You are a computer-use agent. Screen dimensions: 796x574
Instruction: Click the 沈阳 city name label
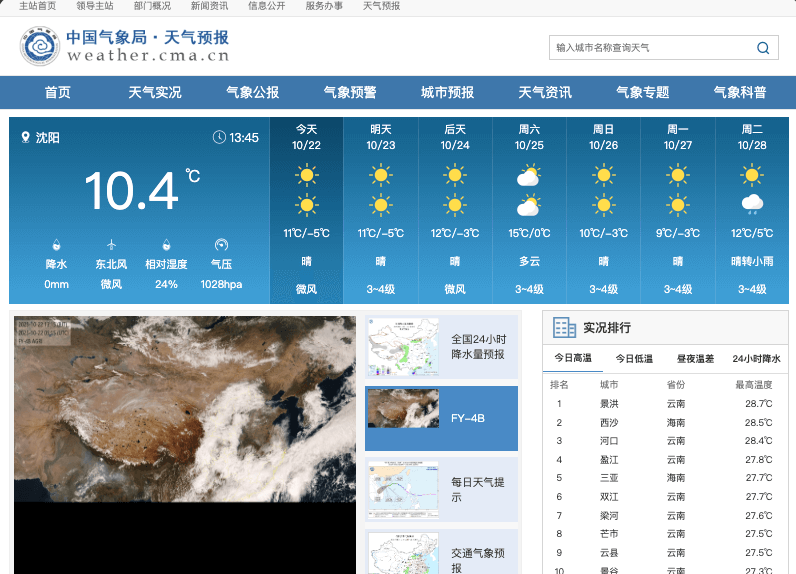point(47,138)
